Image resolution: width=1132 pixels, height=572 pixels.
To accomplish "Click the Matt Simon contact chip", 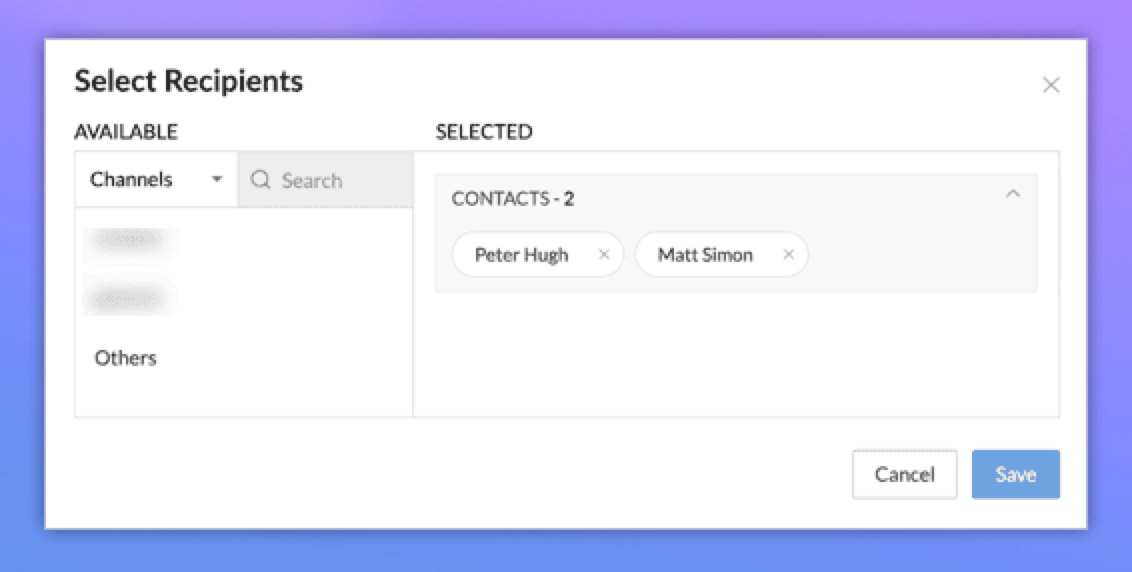I will (705, 255).
